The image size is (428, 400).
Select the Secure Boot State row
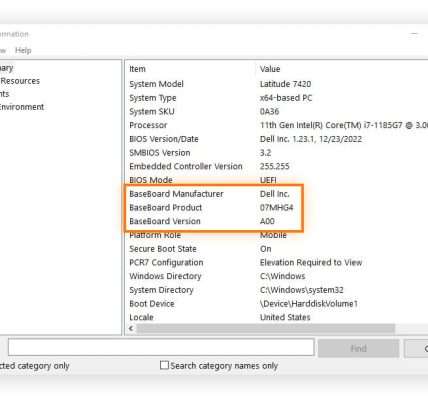[277, 249]
